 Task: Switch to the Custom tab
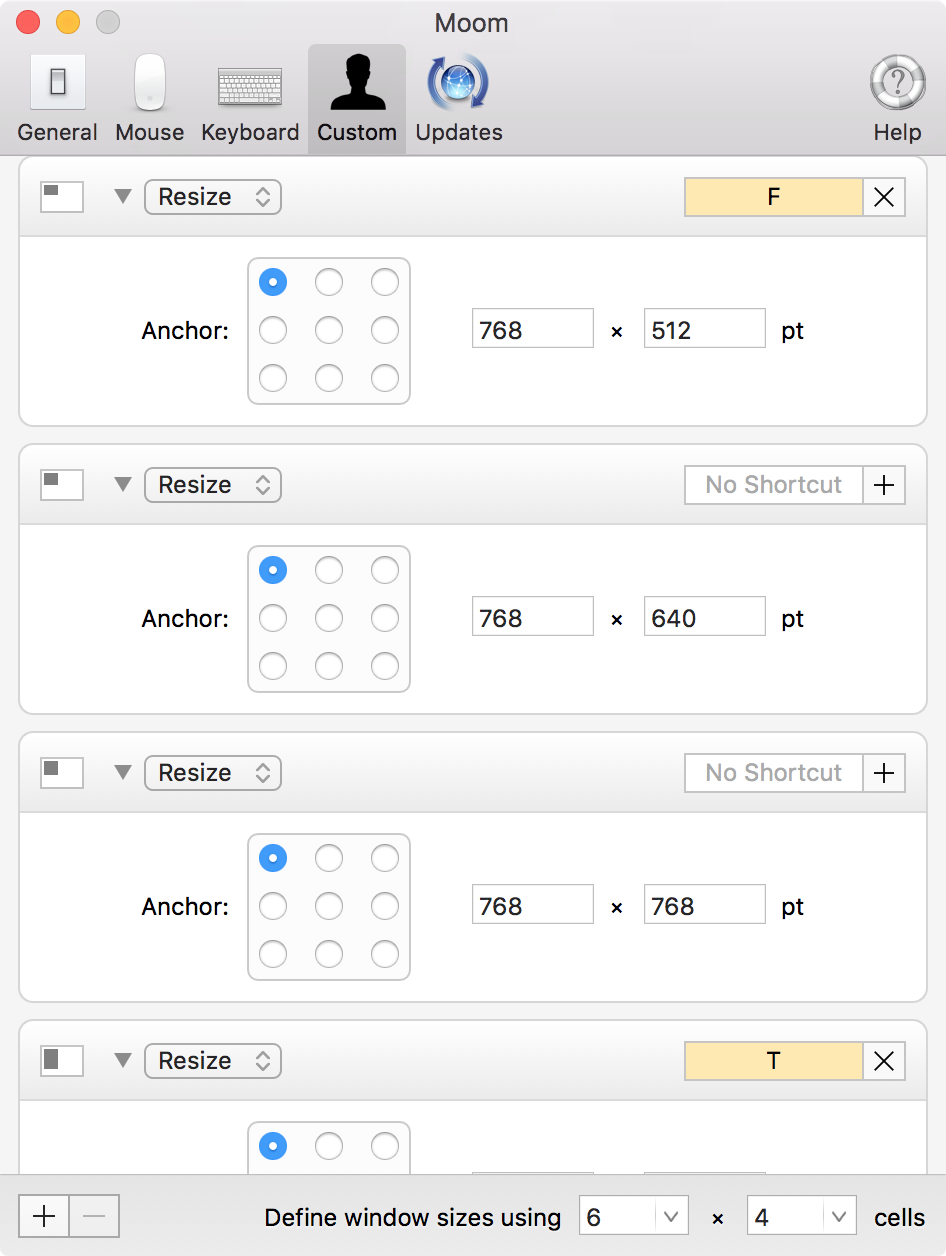[x=357, y=99]
